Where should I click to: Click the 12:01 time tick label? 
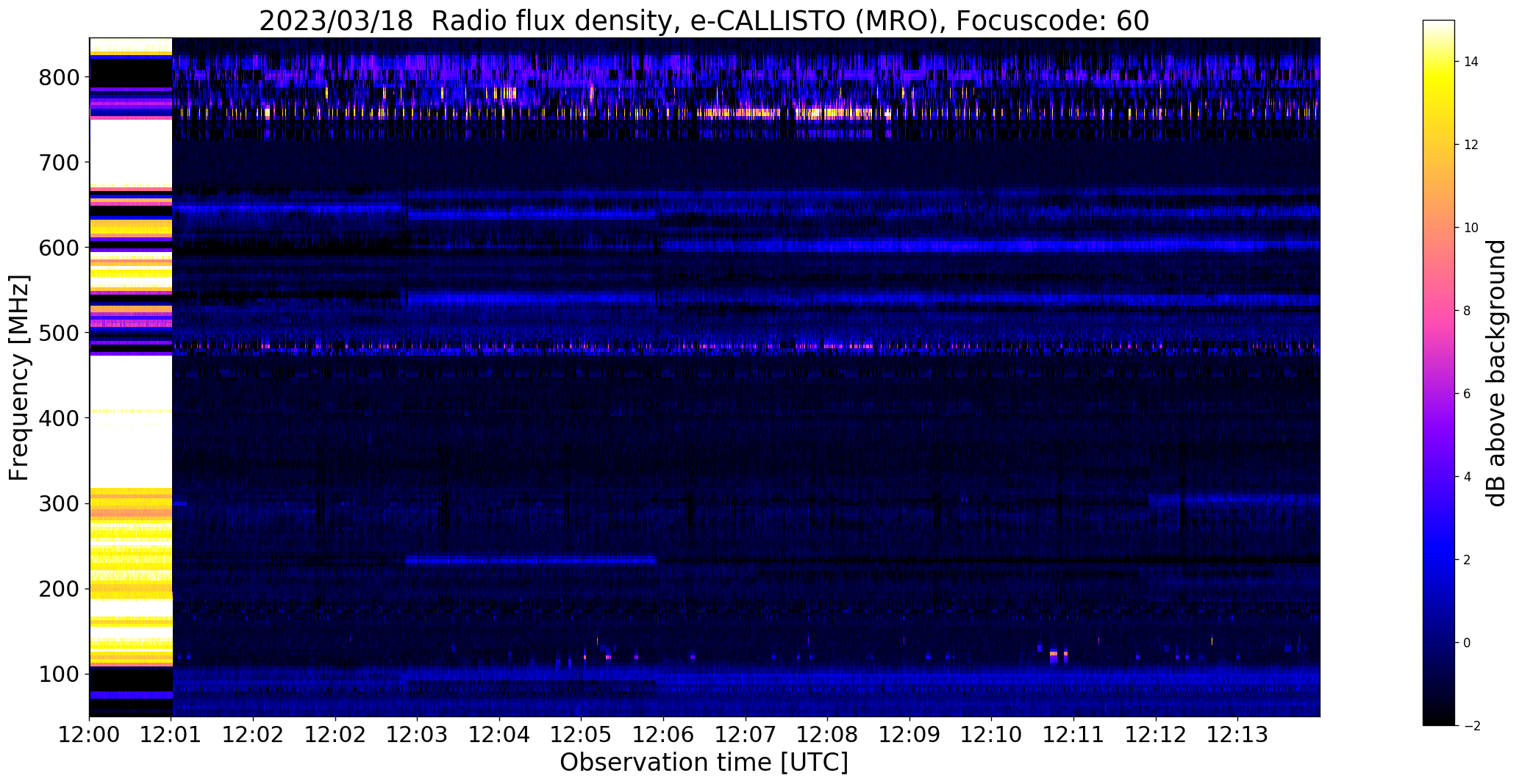point(172,734)
